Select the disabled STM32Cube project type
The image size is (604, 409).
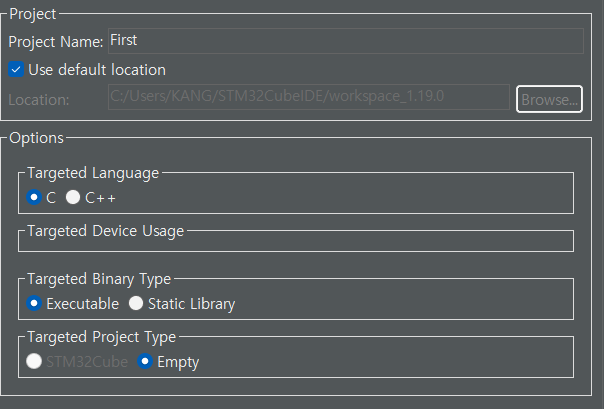tap(34, 361)
